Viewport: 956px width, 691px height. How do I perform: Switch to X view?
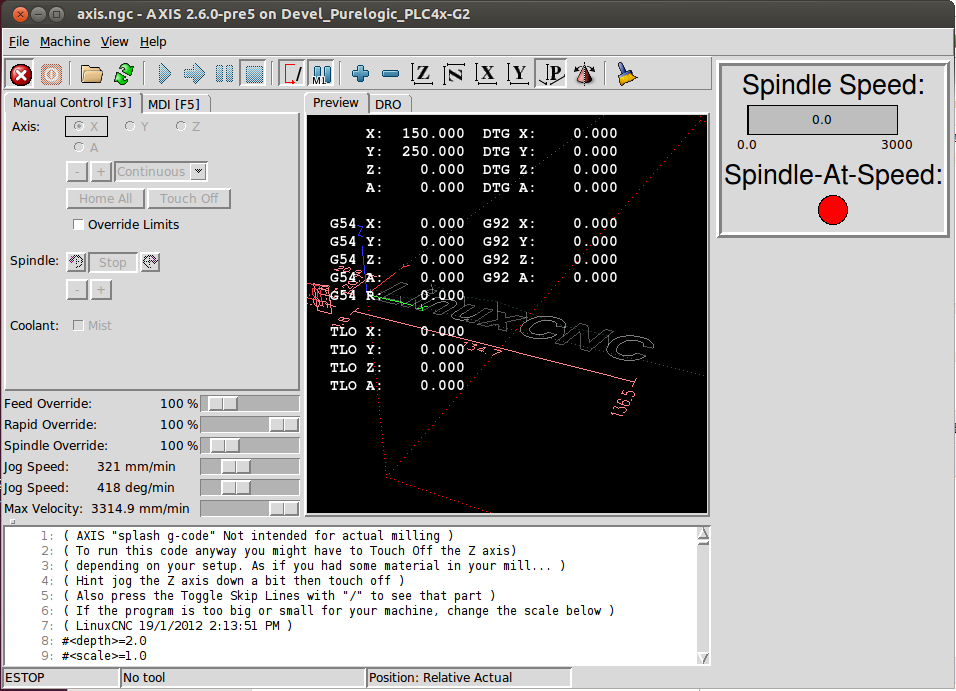click(486, 74)
